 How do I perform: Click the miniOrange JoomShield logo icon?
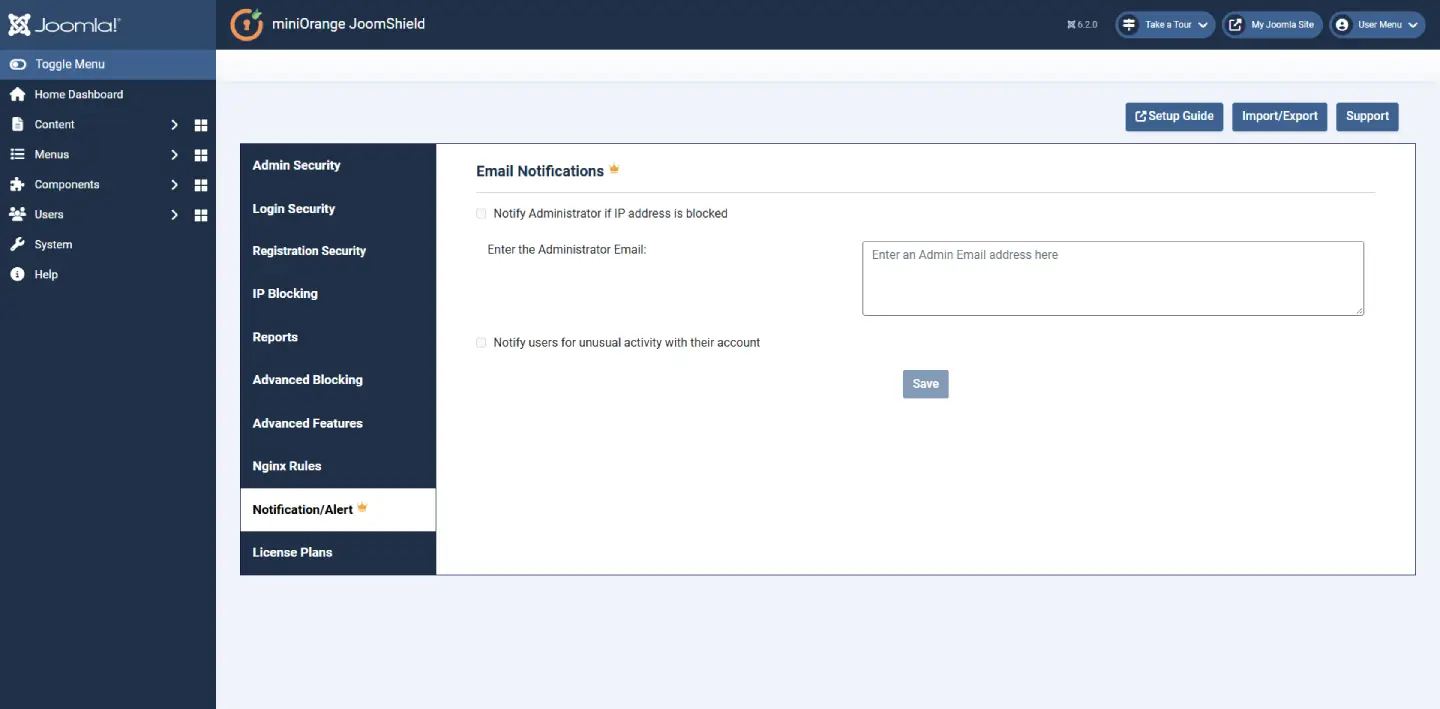[x=247, y=24]
